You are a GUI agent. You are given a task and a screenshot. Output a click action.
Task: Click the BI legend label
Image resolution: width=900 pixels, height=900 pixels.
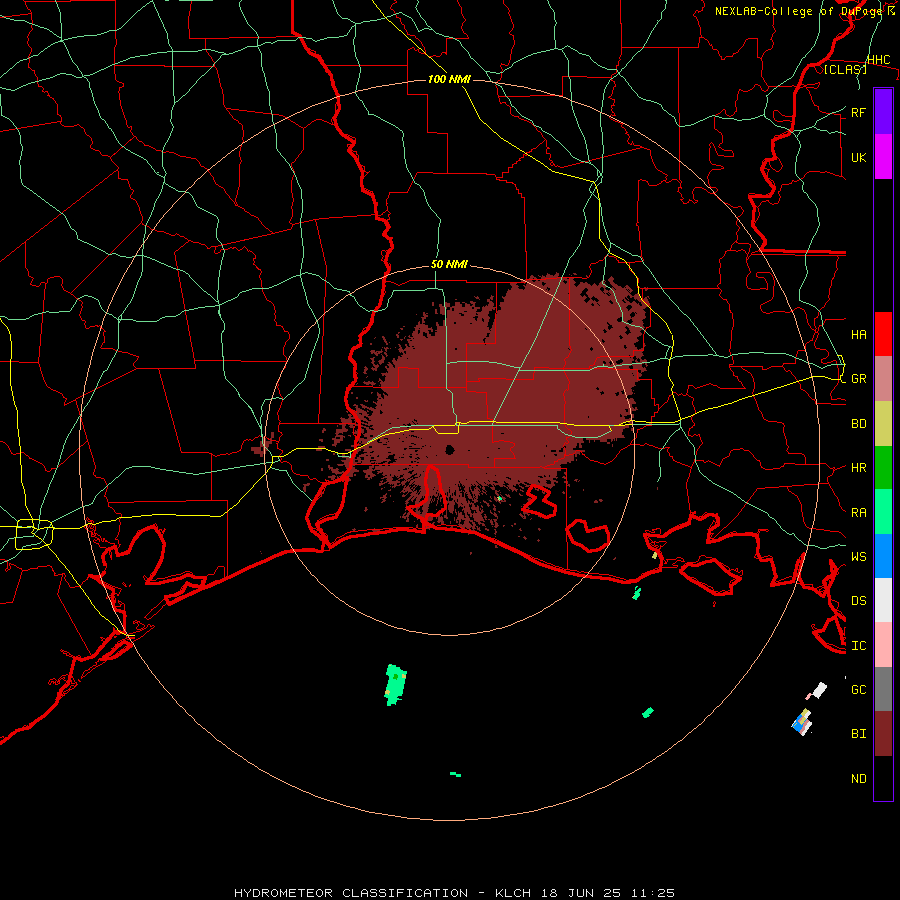(x=858, y=734)
